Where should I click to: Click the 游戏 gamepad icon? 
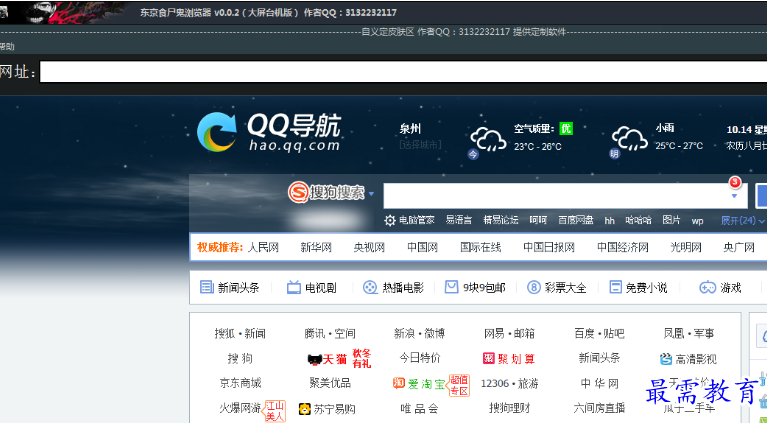click(707, 288)
